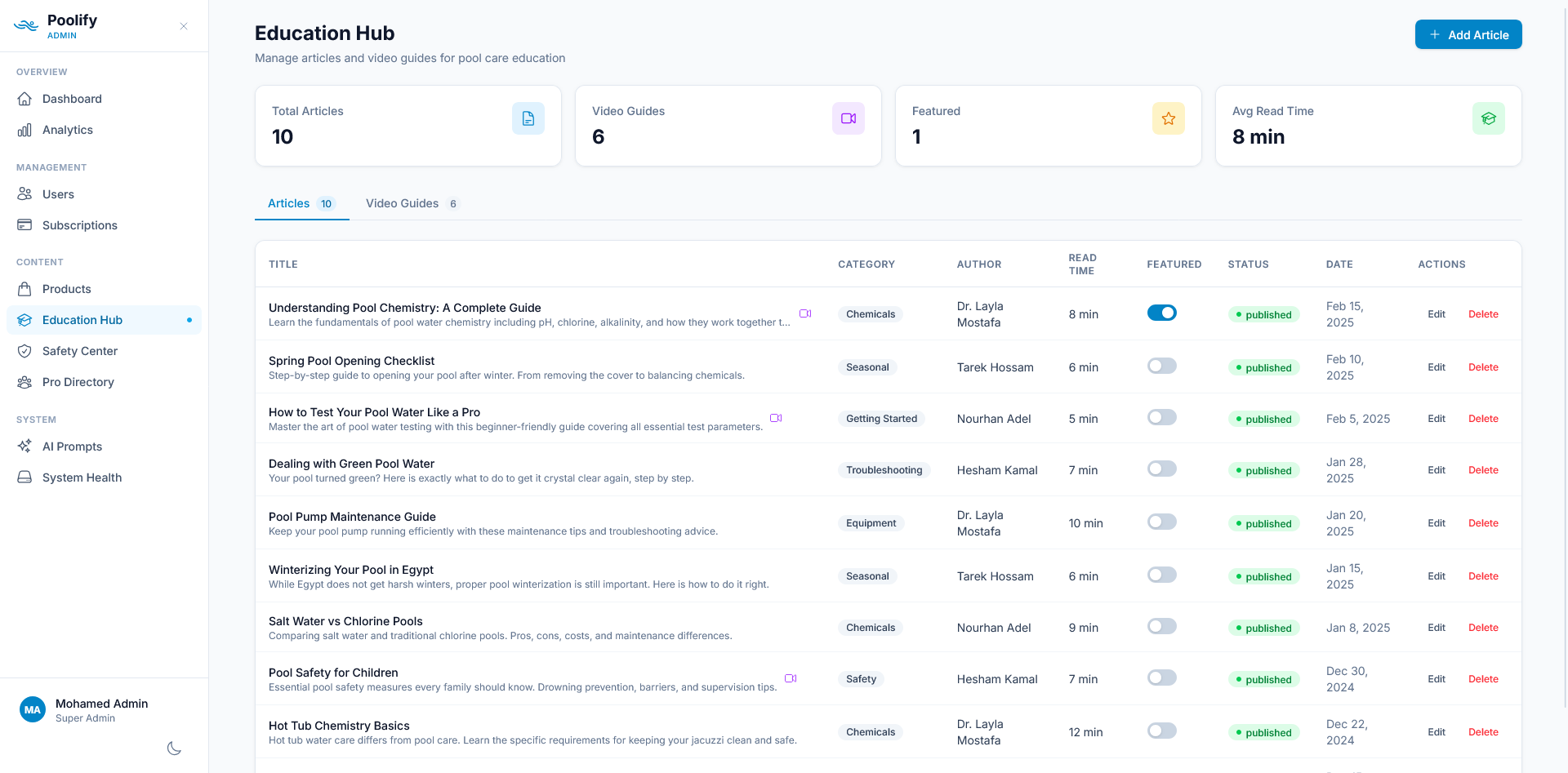
Task: Click the Safety Center shield icon
Action: pos(24,351)
